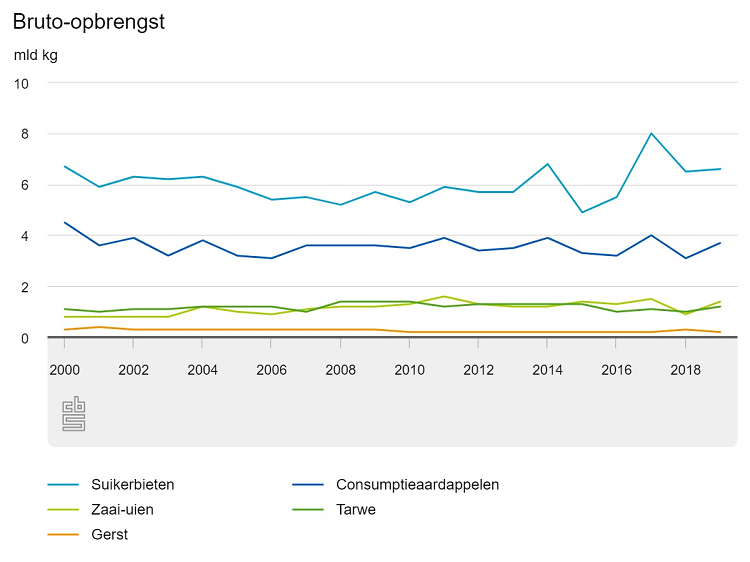The width and height of the screenshot is (750, 562).
Task: Select the Suikerbieten low point at 2015
Action: pos(582,212)
